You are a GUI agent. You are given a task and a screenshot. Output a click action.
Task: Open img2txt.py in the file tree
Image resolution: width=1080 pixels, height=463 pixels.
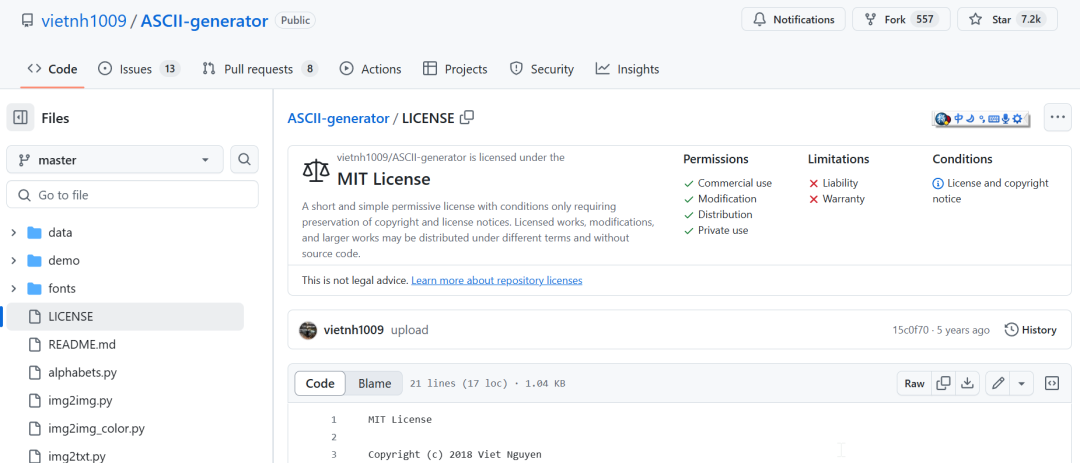click(x=76, y=456)
